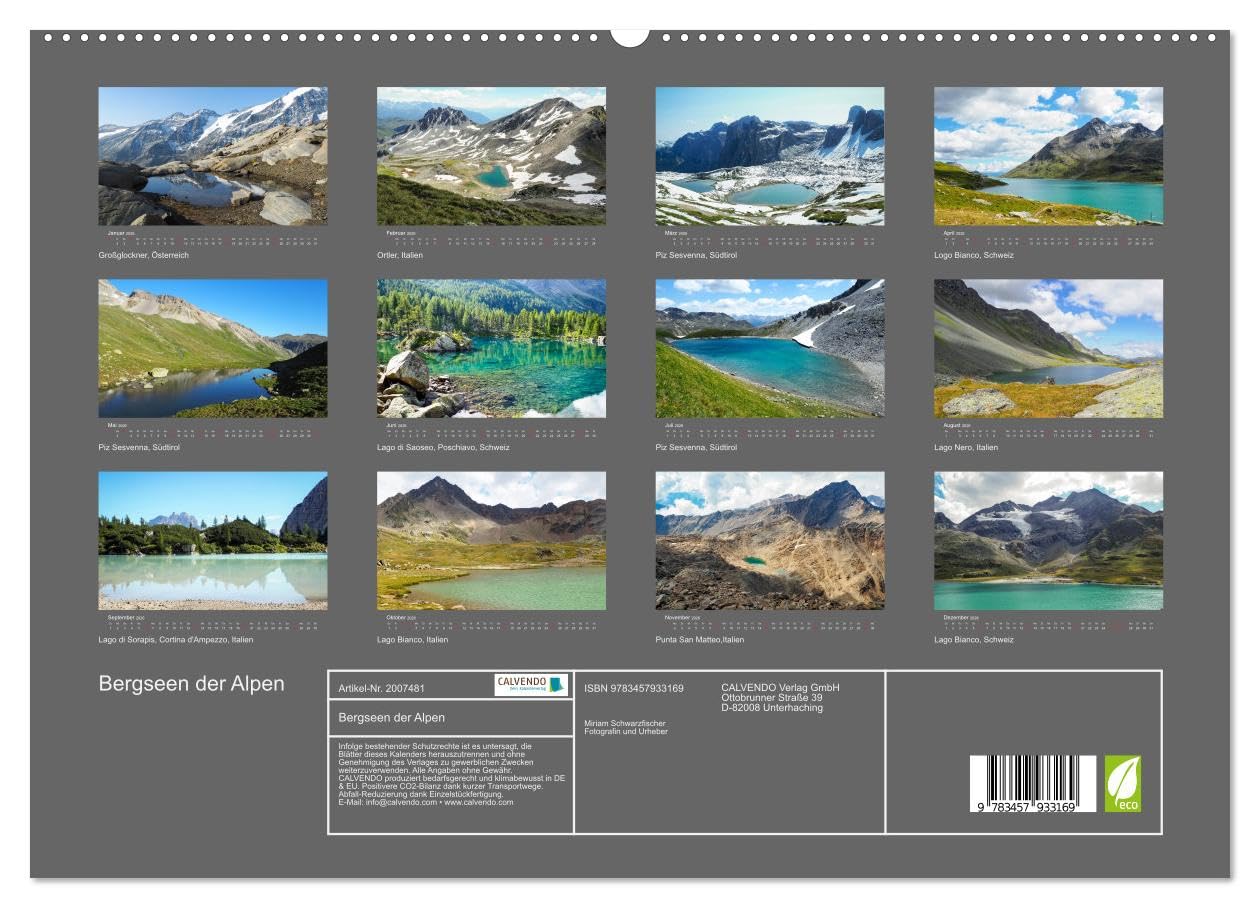Click the large 'Bergseen der Alpen' heading
1260x908 pixels.
192,684
